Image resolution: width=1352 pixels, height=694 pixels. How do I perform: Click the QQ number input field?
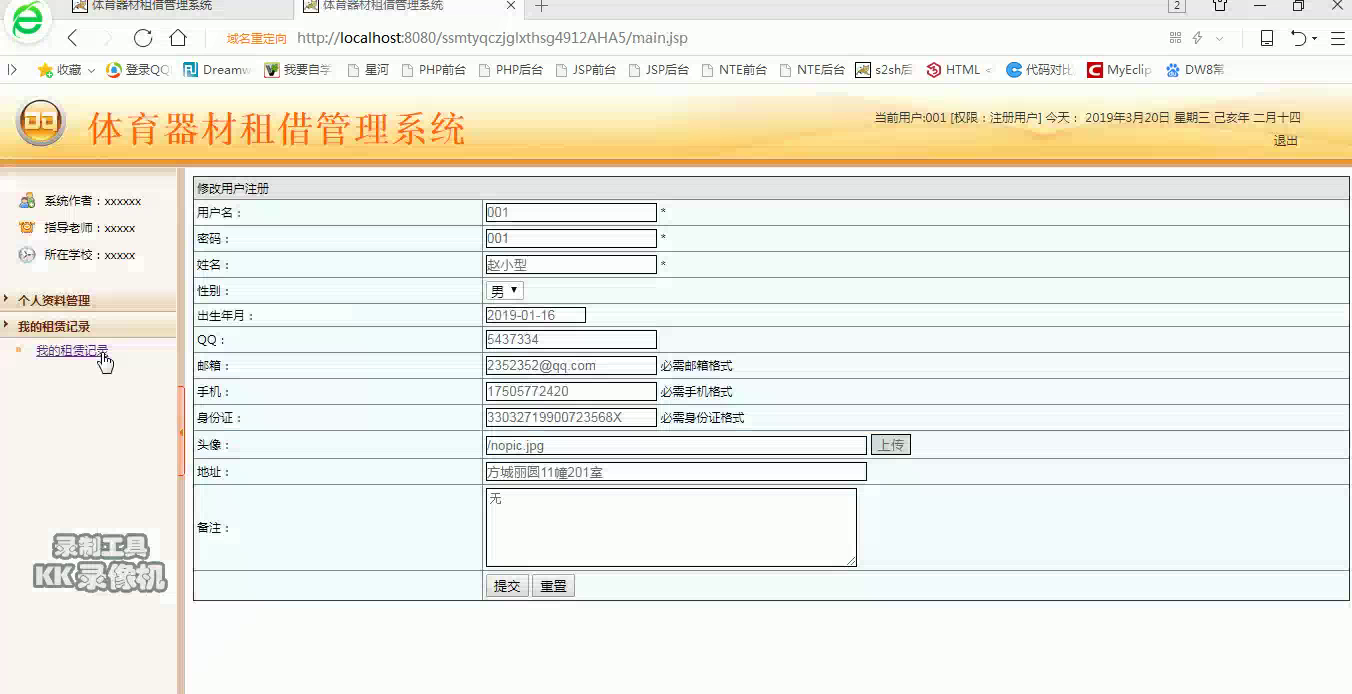[x=571, y=339]
